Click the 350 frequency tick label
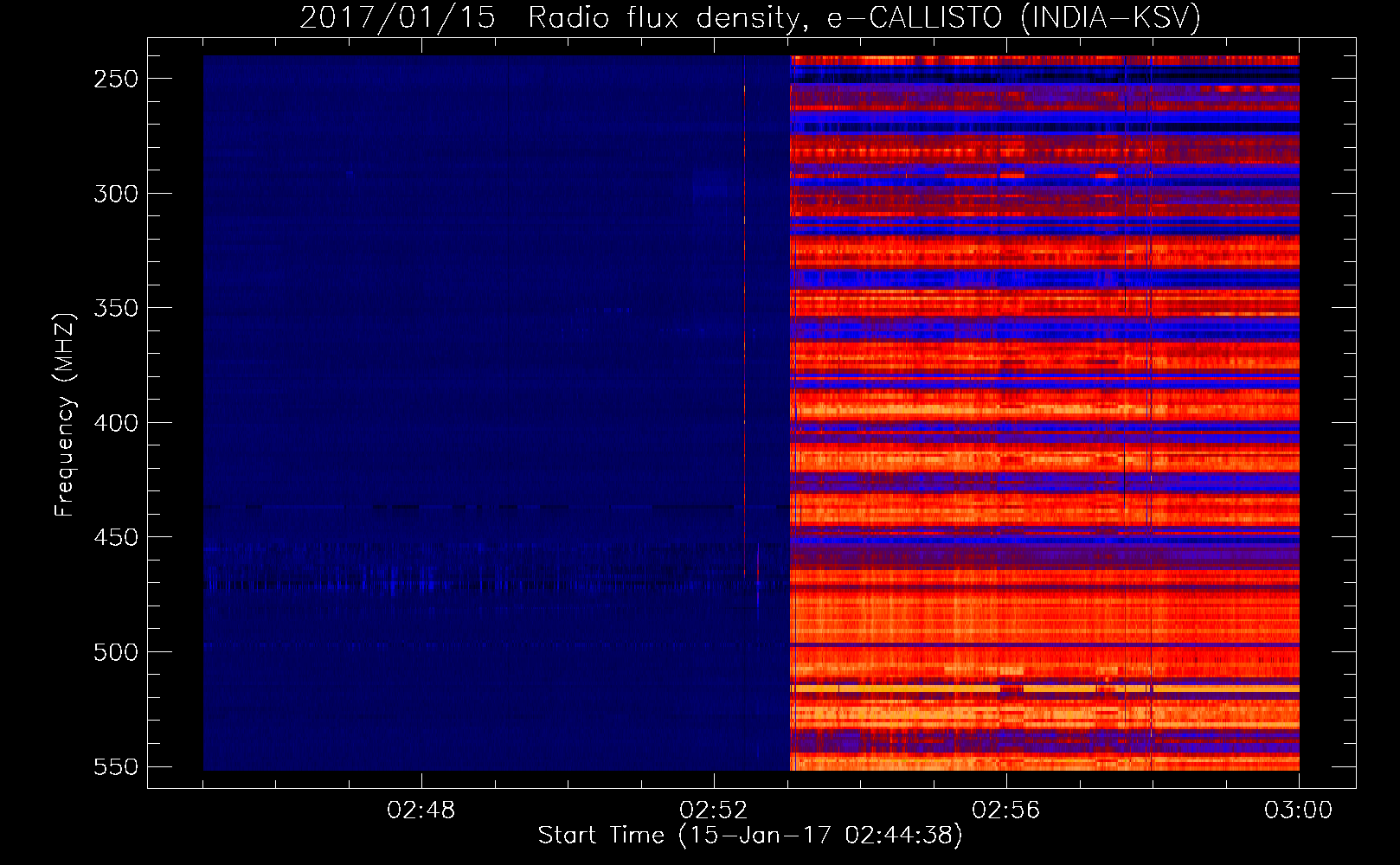Screen dimensions: 1400x865 115,308
